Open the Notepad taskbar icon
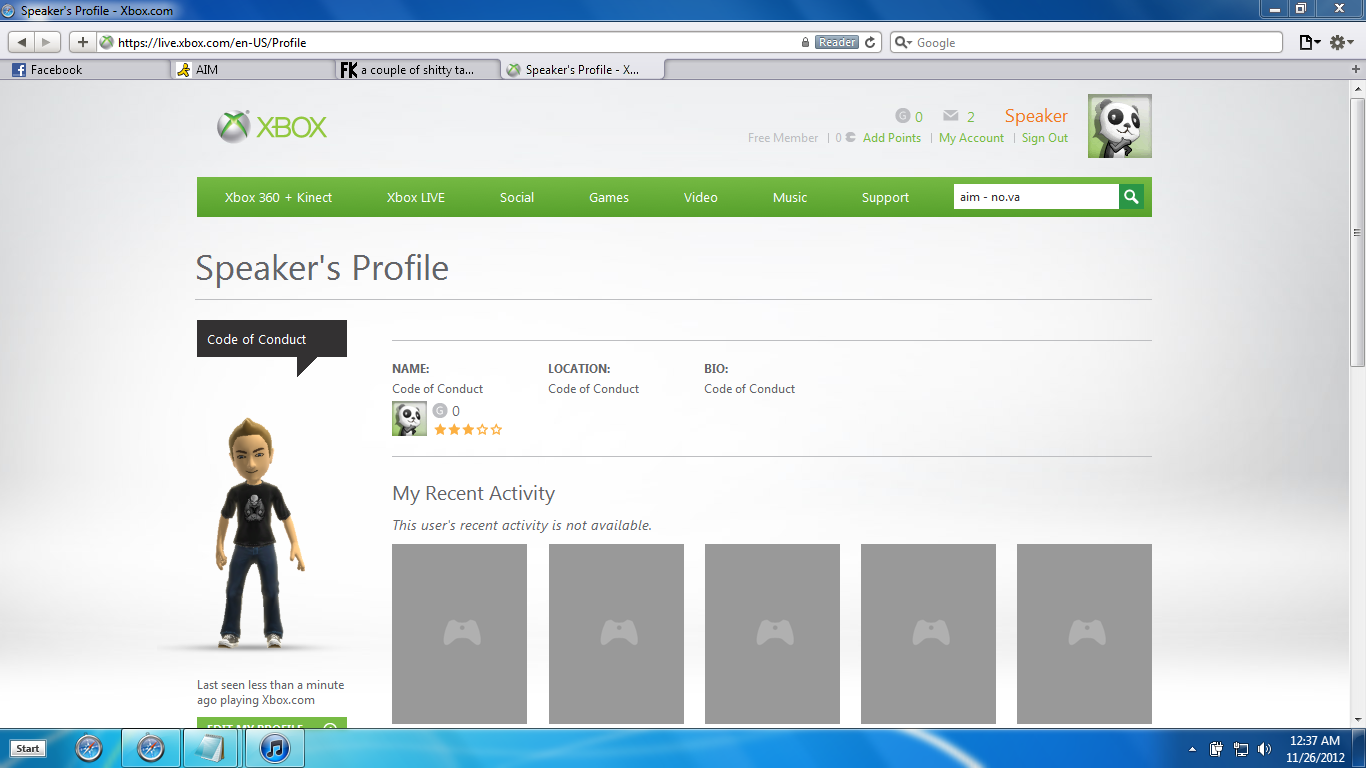The height and width of the screenshot is (768, 1366). coord(211,748)
